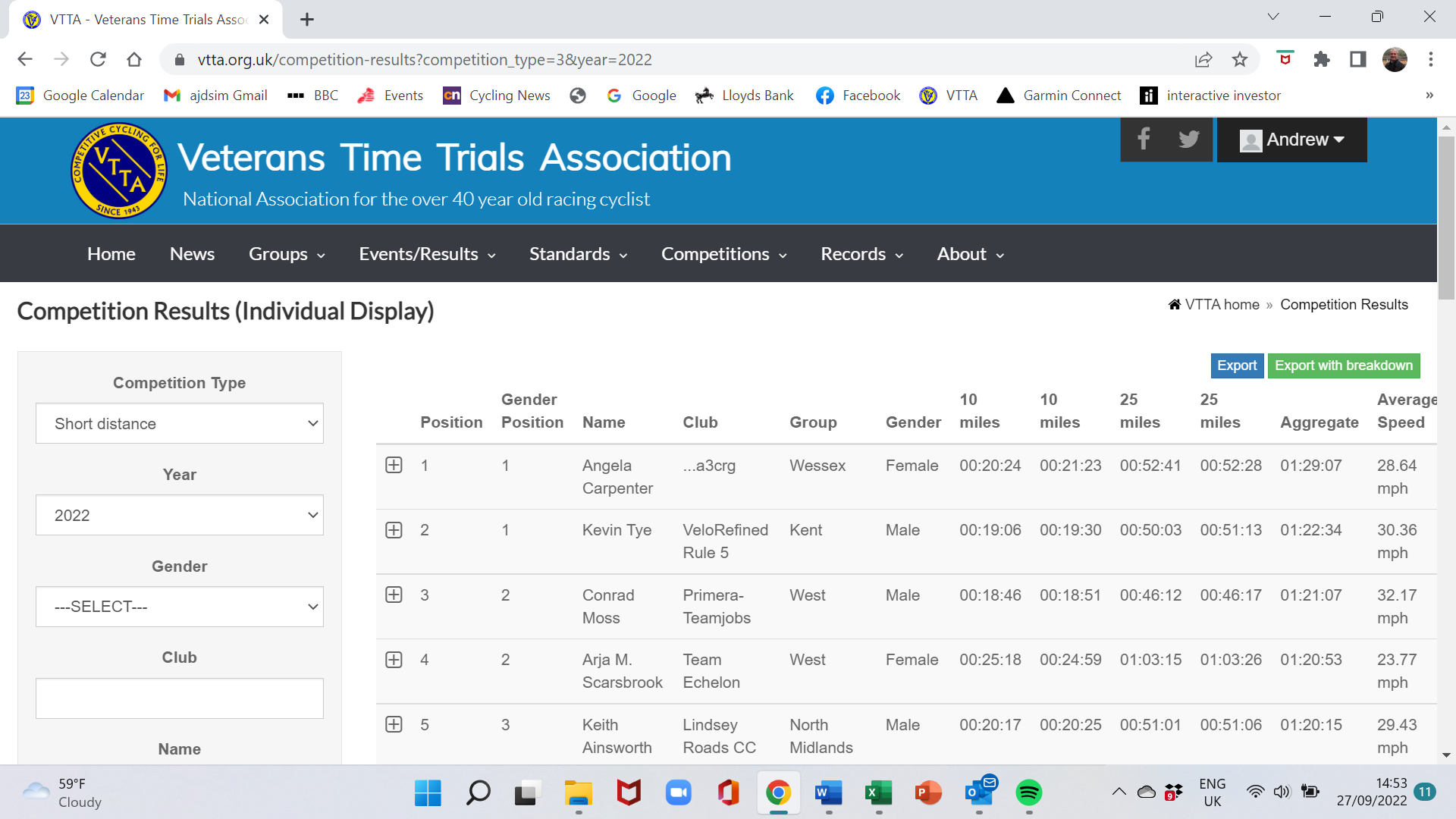Viewport: 1456px width, 819px height.
Task: Open the Garmin Connect bookmark
Action: coord(1059,95)
